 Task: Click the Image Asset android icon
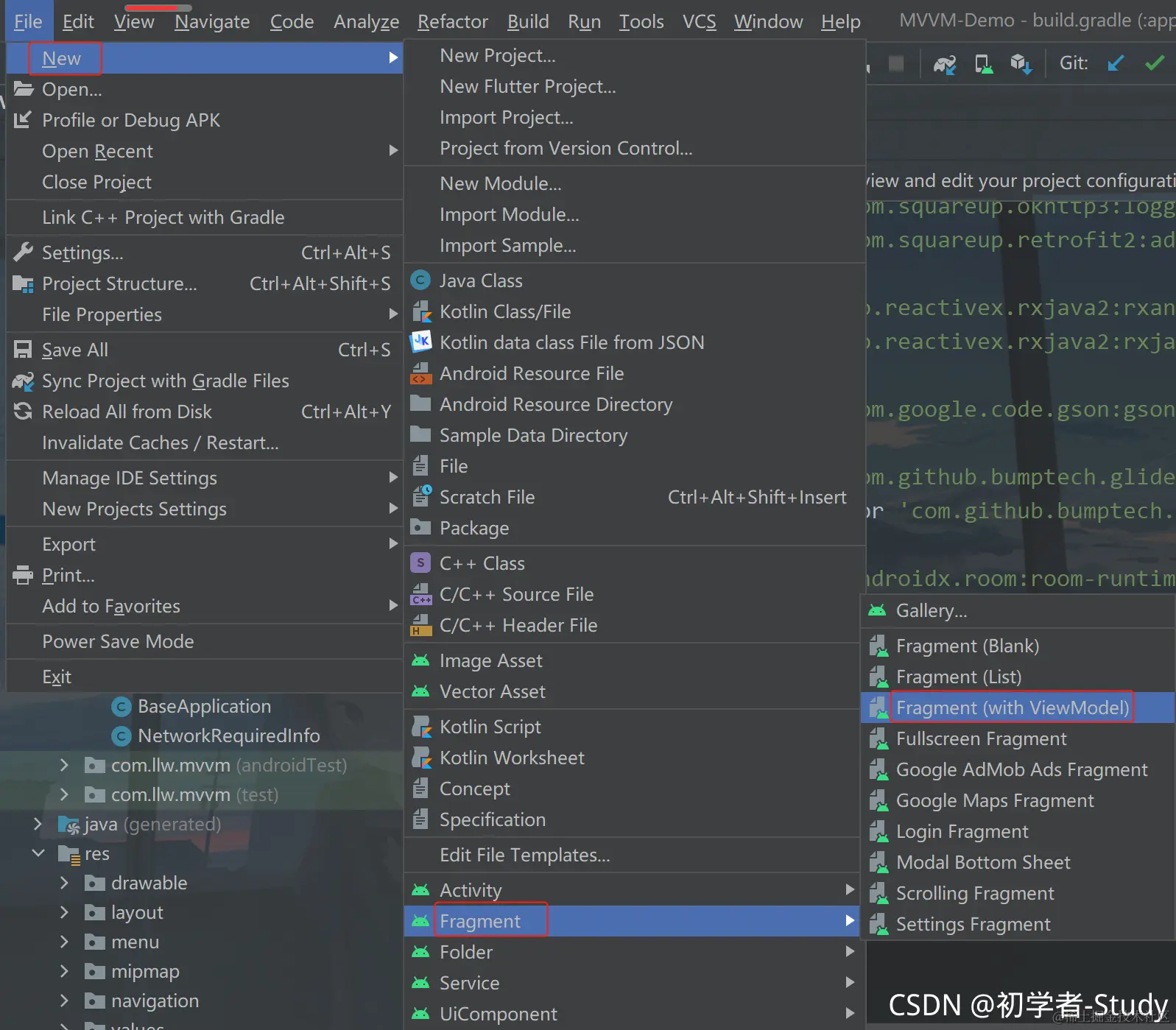pos(420,660)
